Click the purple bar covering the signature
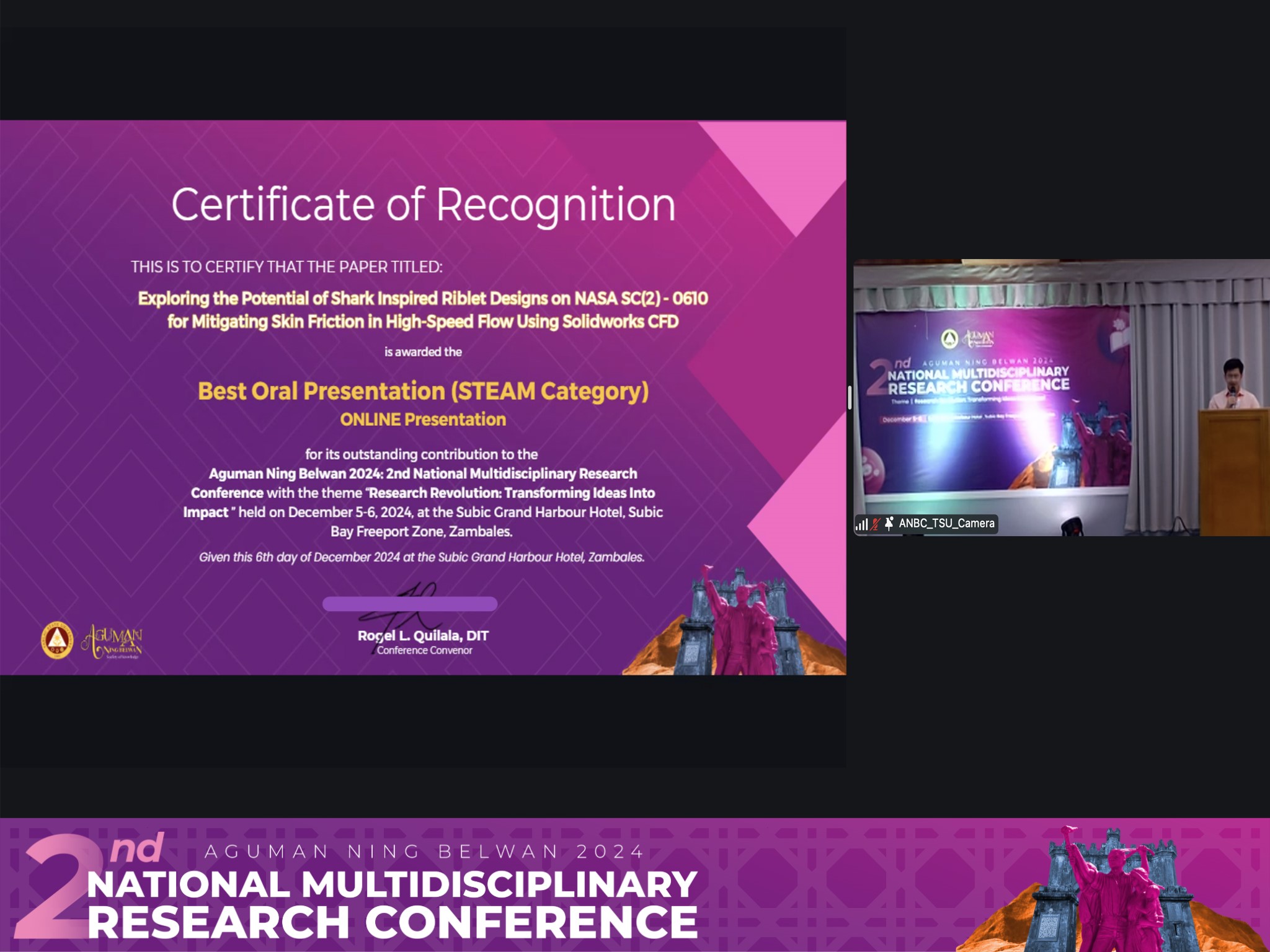This screenshot has width=1270, height=952. 409,604
